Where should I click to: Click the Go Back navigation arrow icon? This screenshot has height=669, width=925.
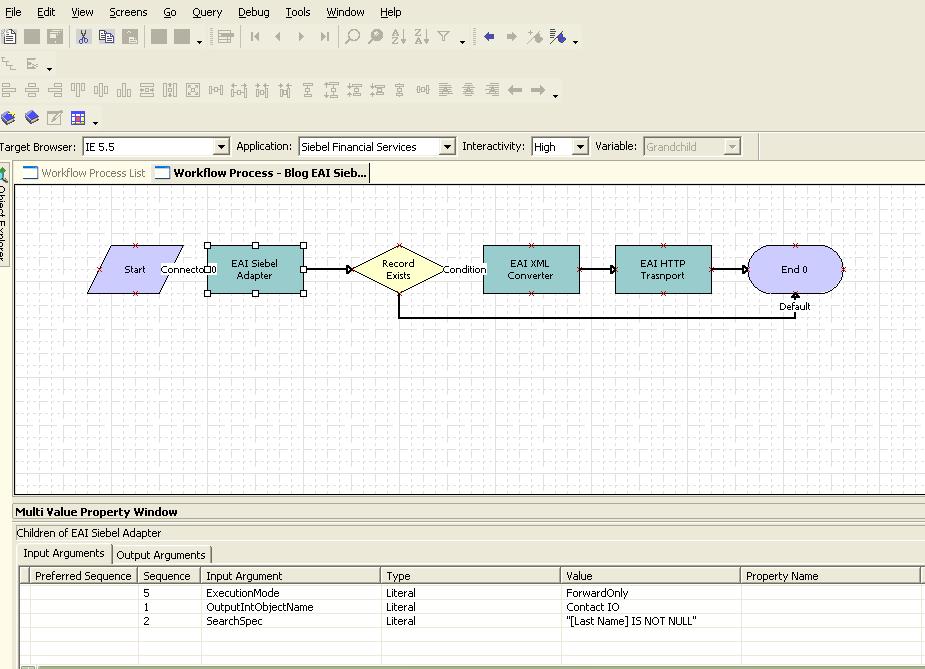coord(489,36)
